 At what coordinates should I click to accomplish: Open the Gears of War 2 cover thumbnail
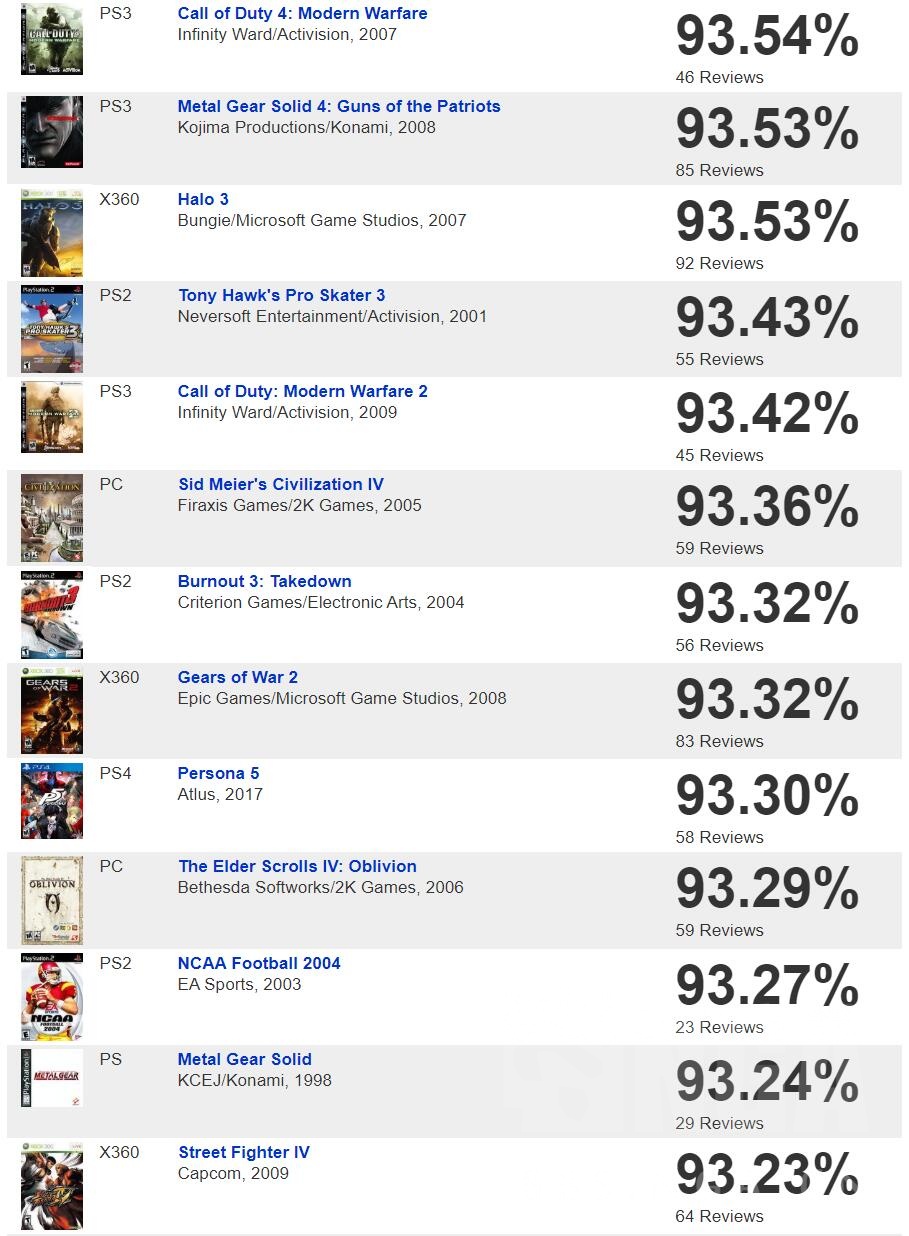(x=52, y=711)
